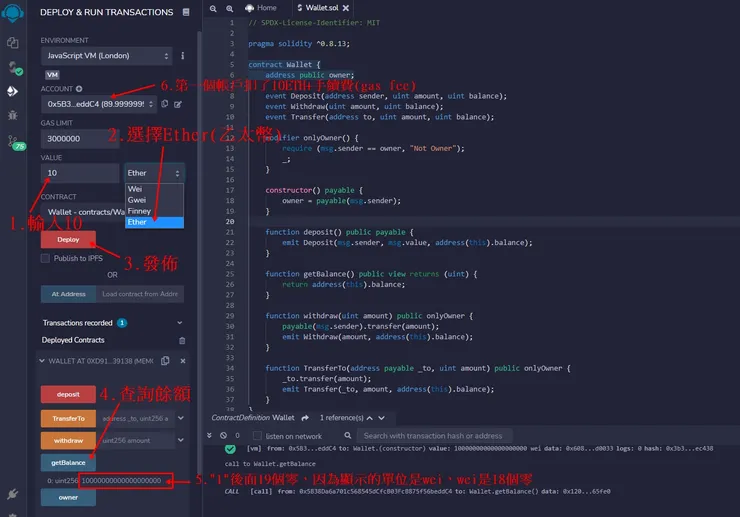Select Gwei from unit list
740x517 pixels.
[x=154, y=200]
